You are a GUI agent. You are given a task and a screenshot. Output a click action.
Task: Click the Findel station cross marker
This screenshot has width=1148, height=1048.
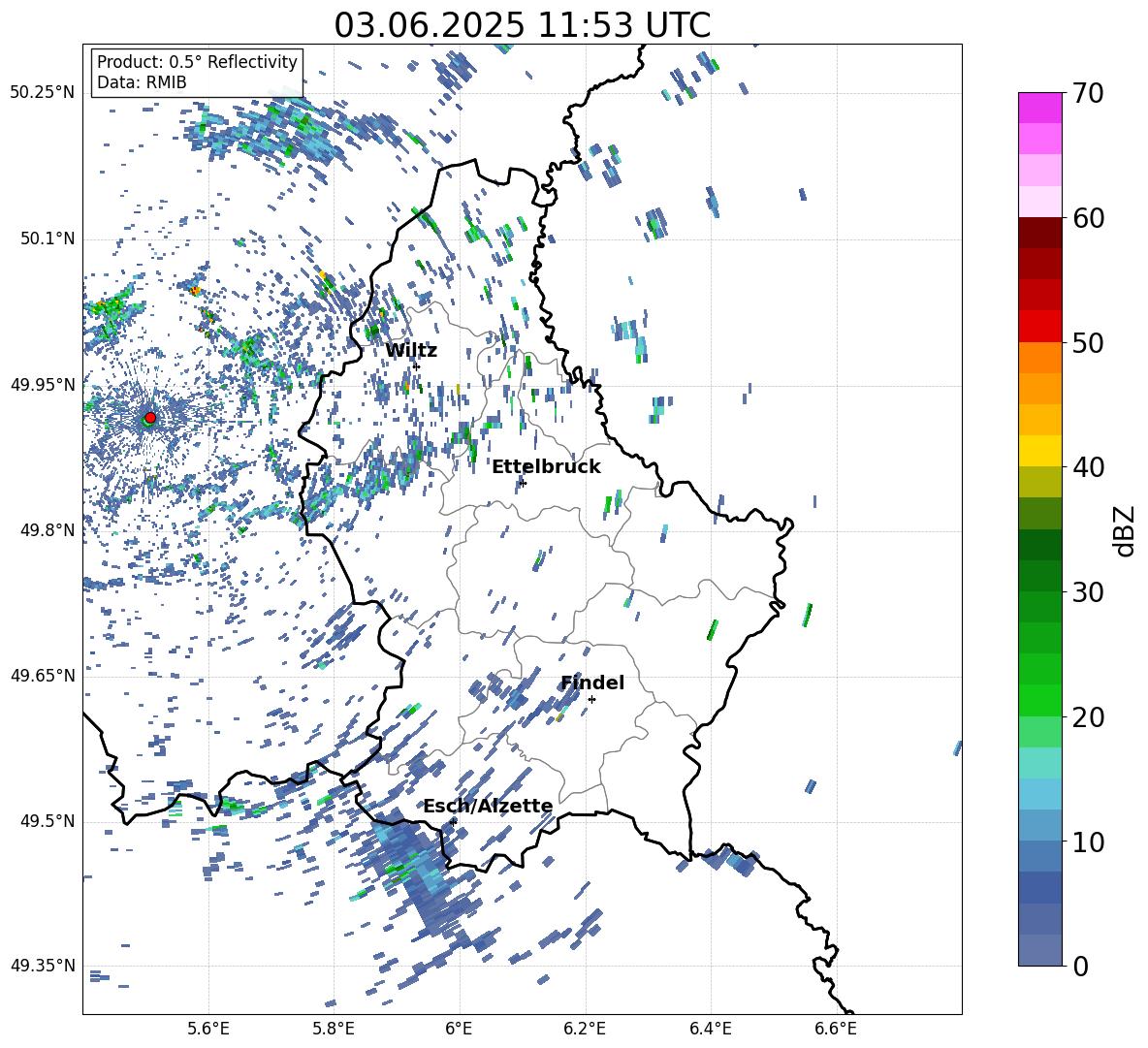pos(591,700)
